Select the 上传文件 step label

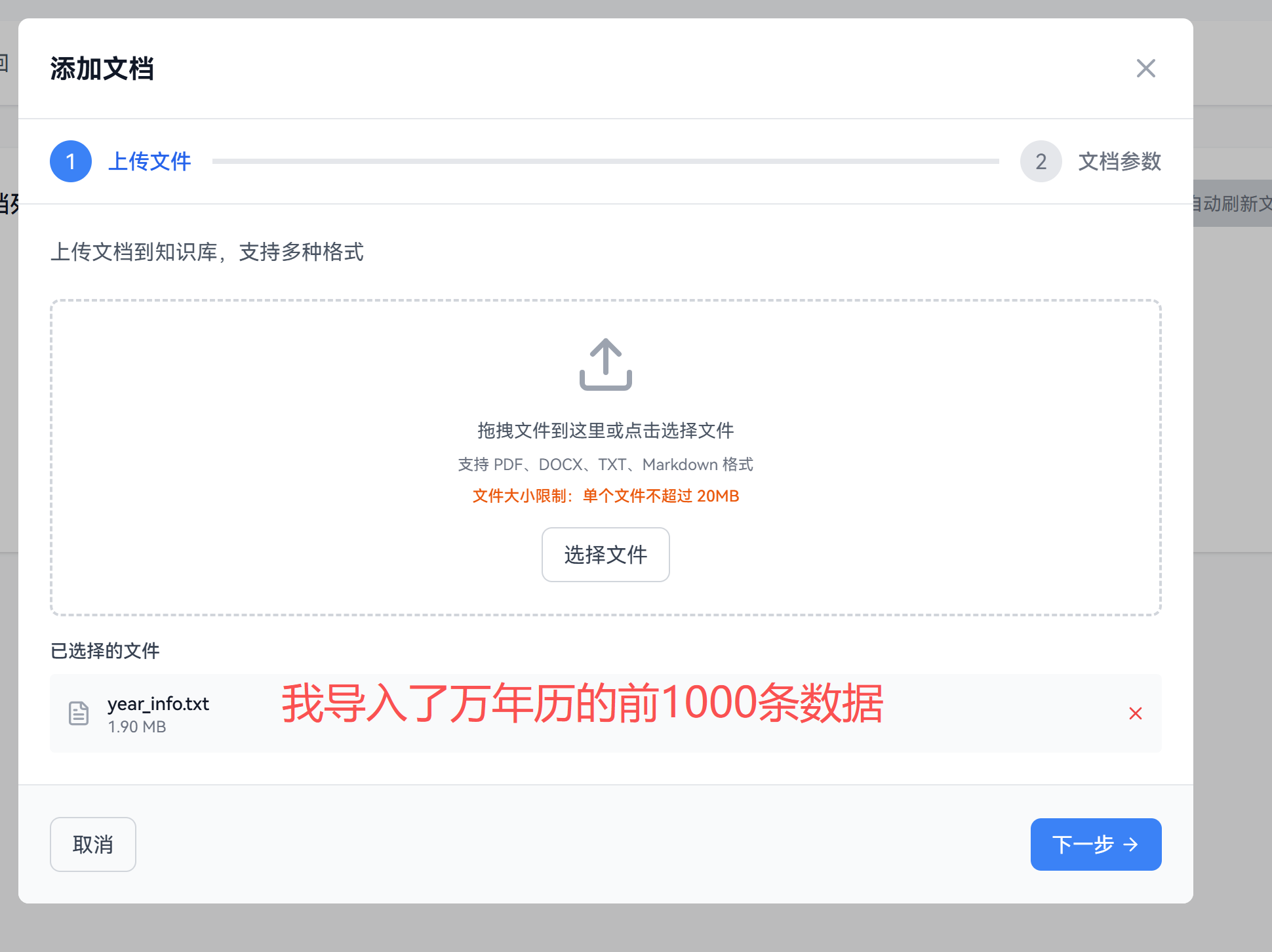pyautogui.click(x=149, y=161)
